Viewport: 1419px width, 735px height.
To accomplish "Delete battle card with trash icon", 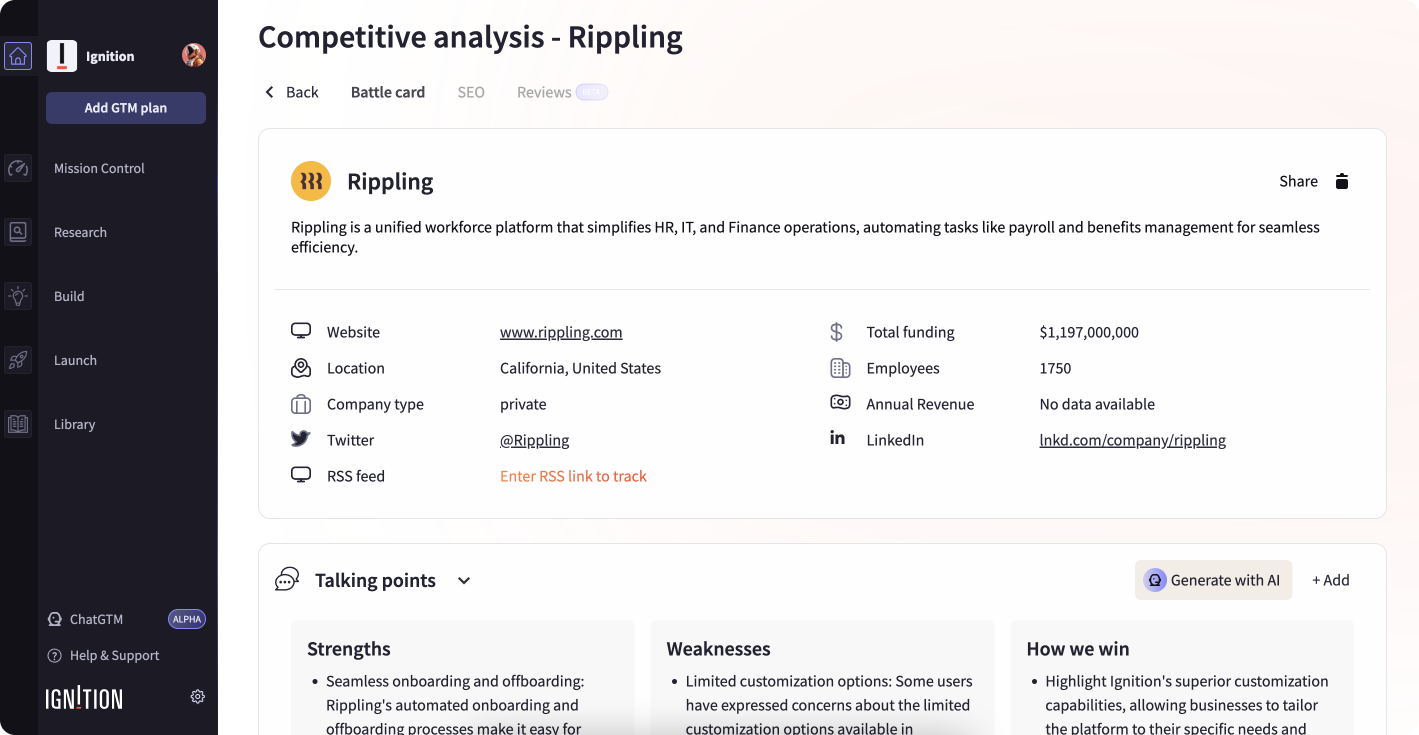I will [1342, 181].
